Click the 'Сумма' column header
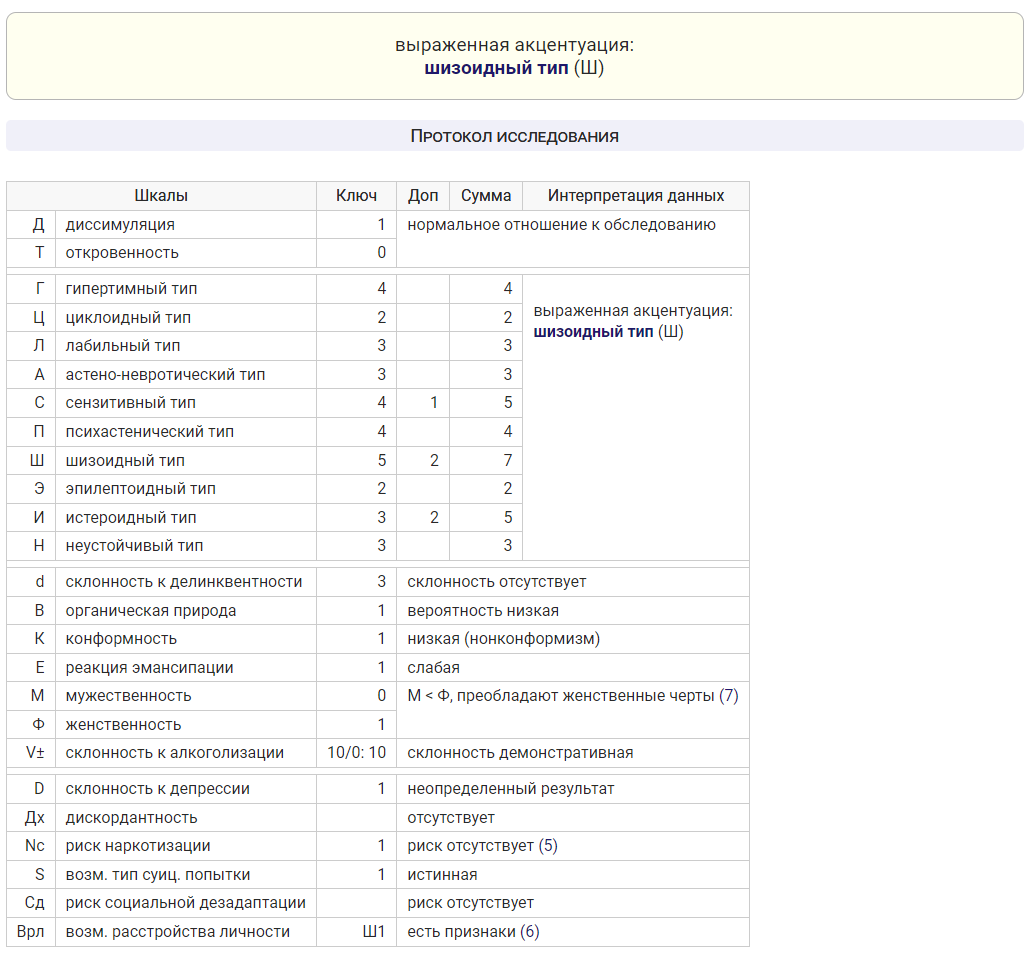 [485, 196]
